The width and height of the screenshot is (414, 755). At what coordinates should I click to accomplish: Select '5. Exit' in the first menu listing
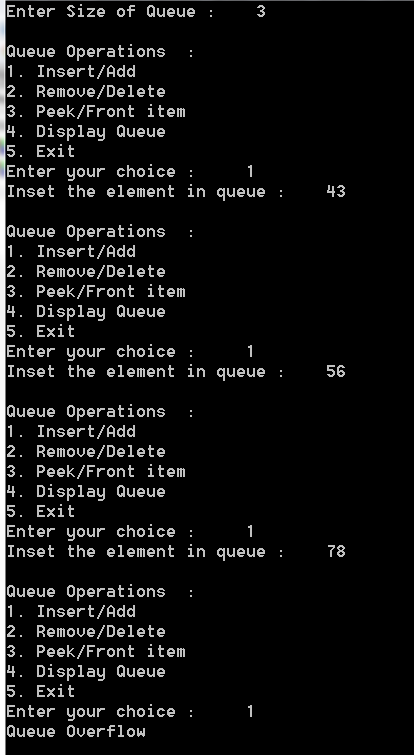pos(40,151)
